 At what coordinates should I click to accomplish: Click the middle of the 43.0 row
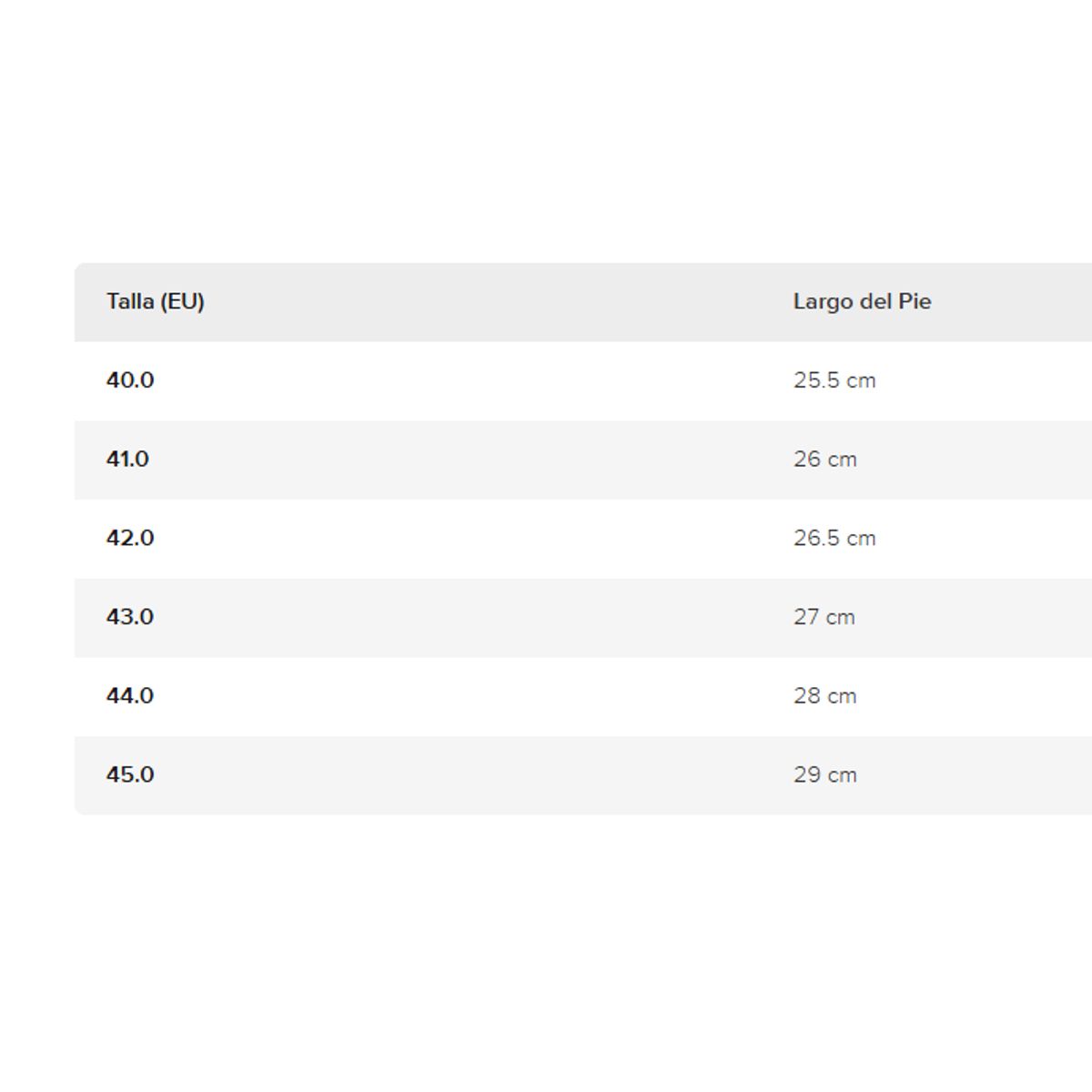tap(500, 617)
